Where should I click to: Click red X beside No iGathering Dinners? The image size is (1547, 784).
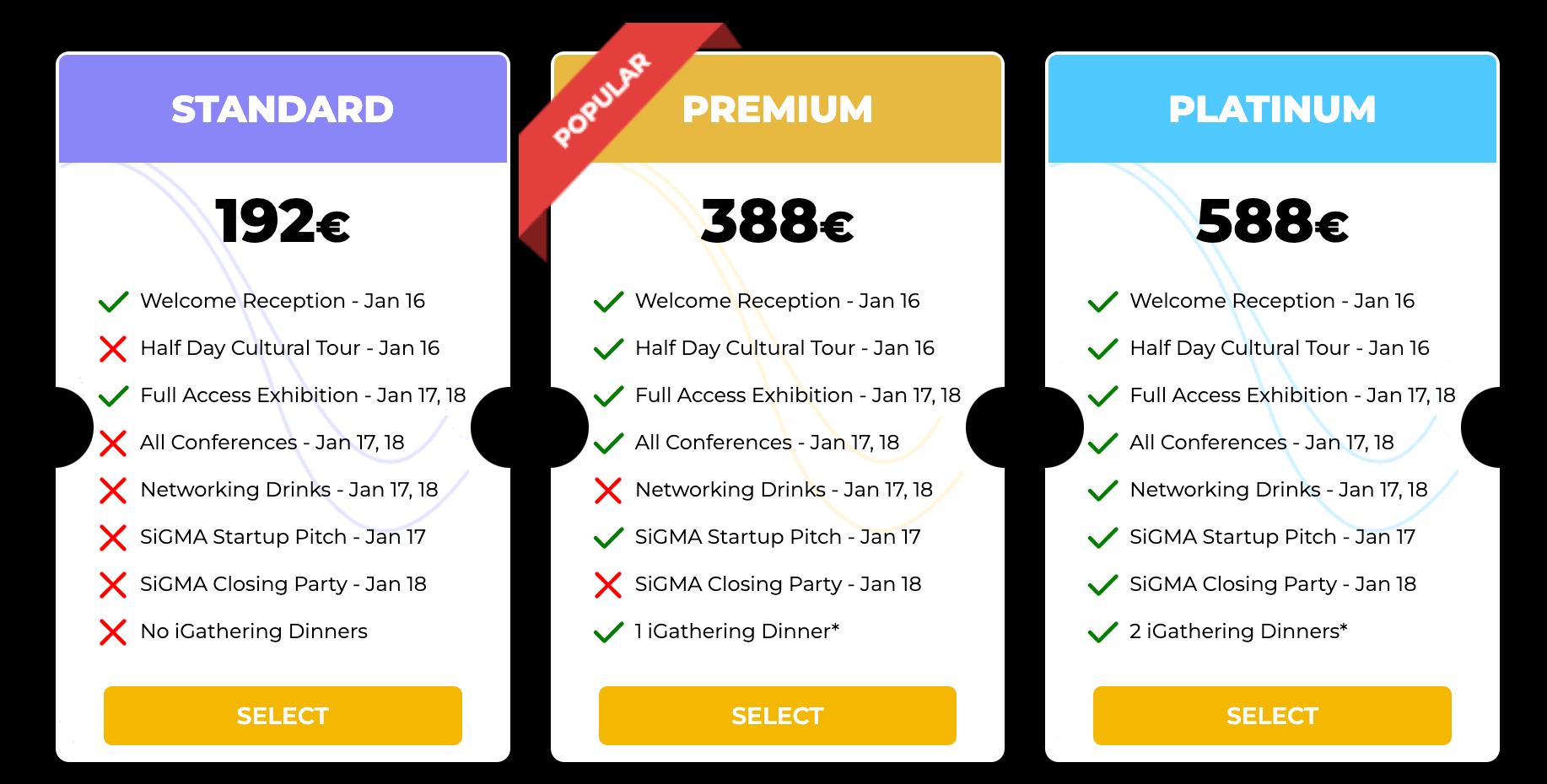tap(113, 632)
